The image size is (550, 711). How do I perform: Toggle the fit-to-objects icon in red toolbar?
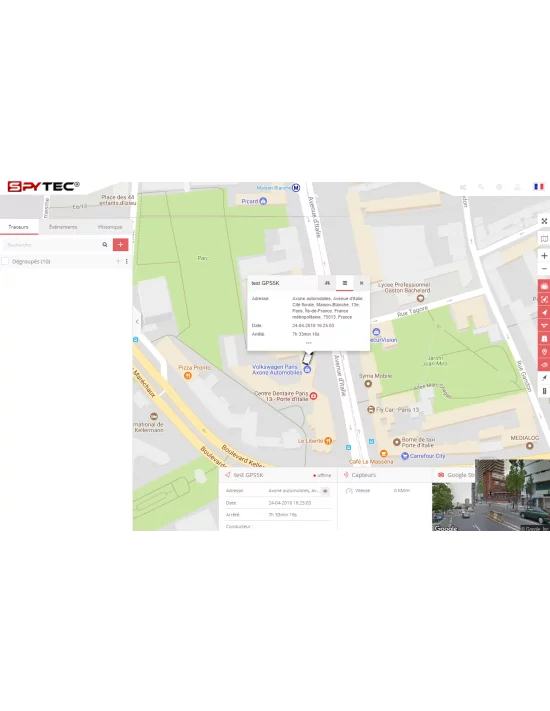coord(544,299)
